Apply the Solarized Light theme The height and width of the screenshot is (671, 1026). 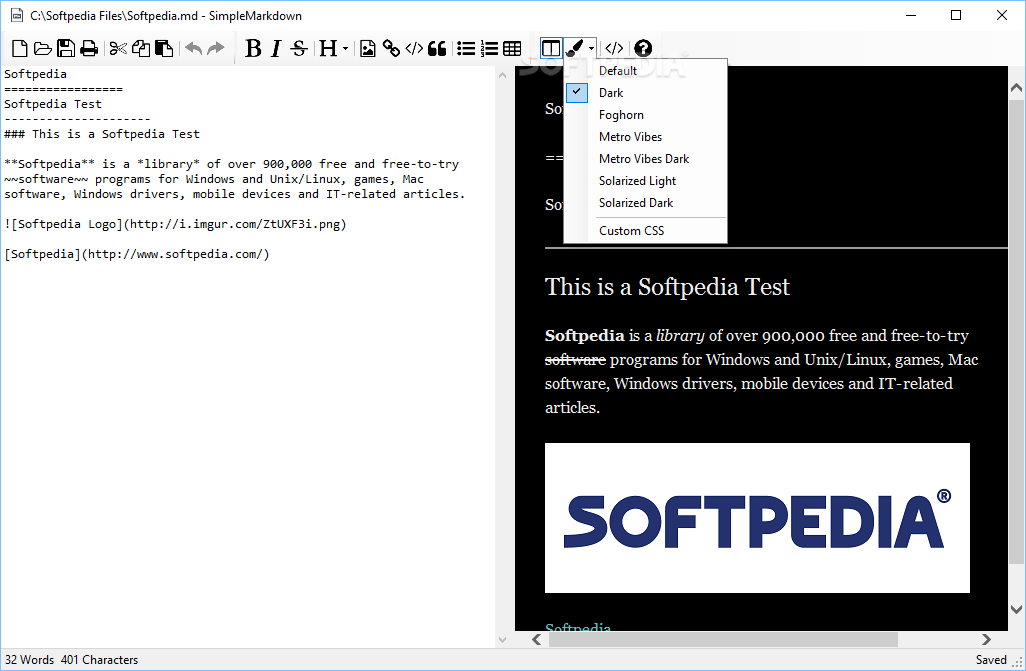(x=645, y=181)
